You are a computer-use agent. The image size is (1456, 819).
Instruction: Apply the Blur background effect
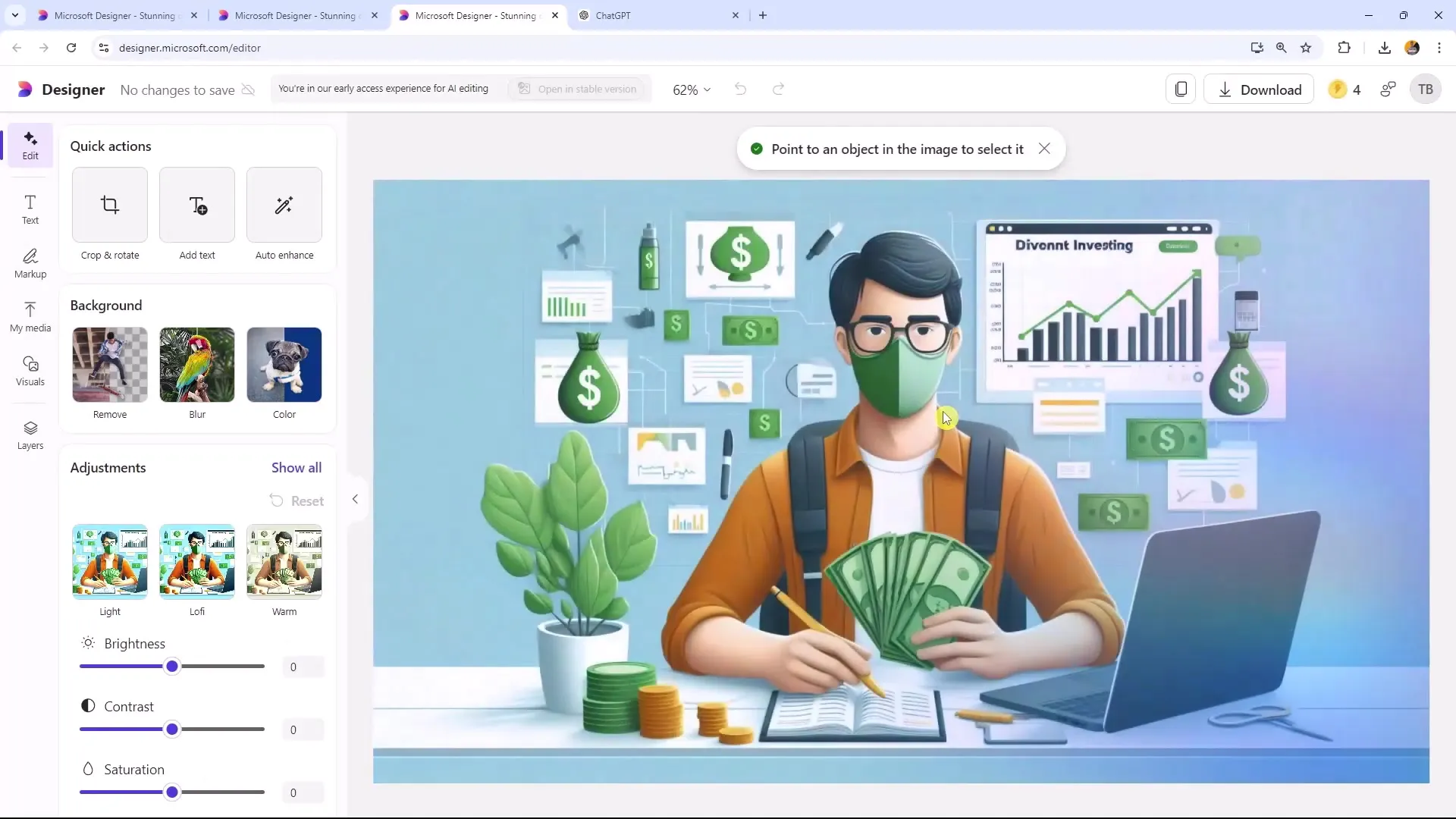(197, 363)
